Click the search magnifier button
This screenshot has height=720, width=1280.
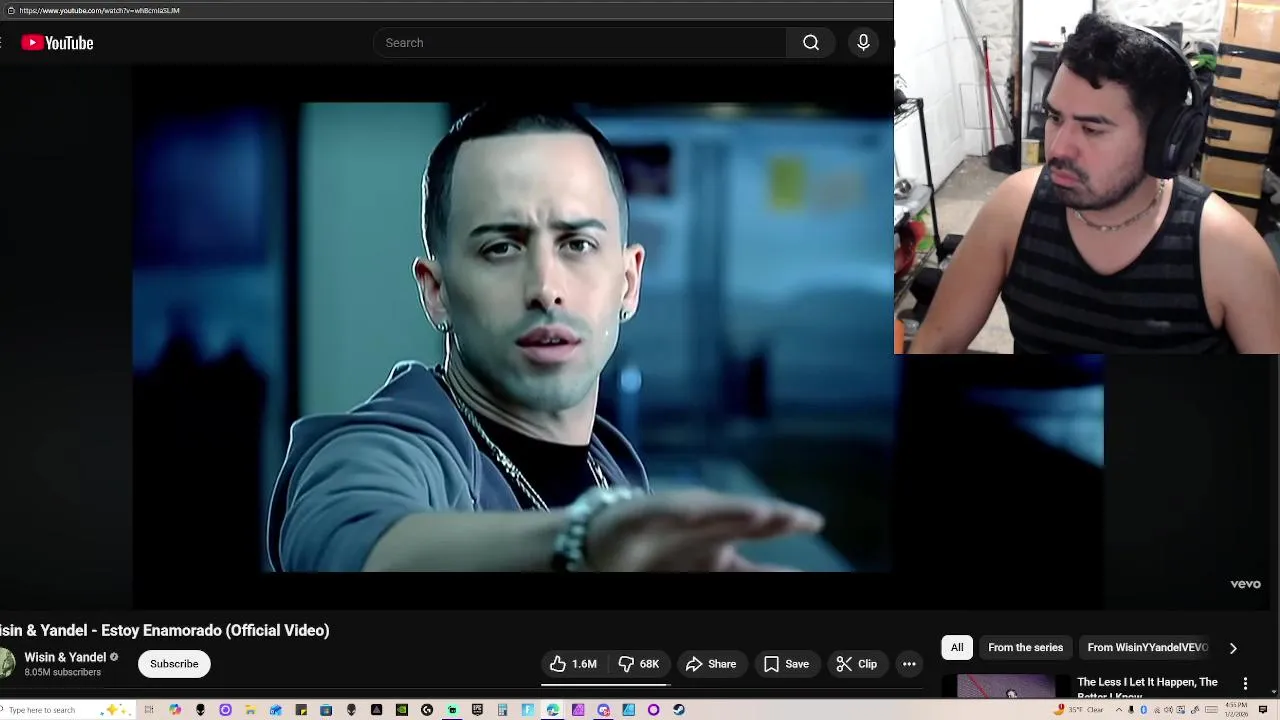tap(811, 43)
